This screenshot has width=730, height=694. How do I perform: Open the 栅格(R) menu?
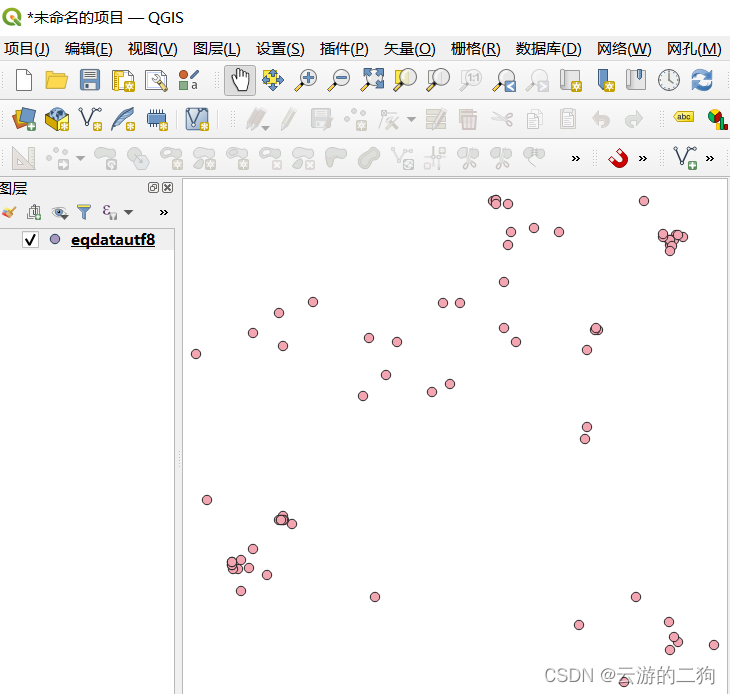[476, 49]
